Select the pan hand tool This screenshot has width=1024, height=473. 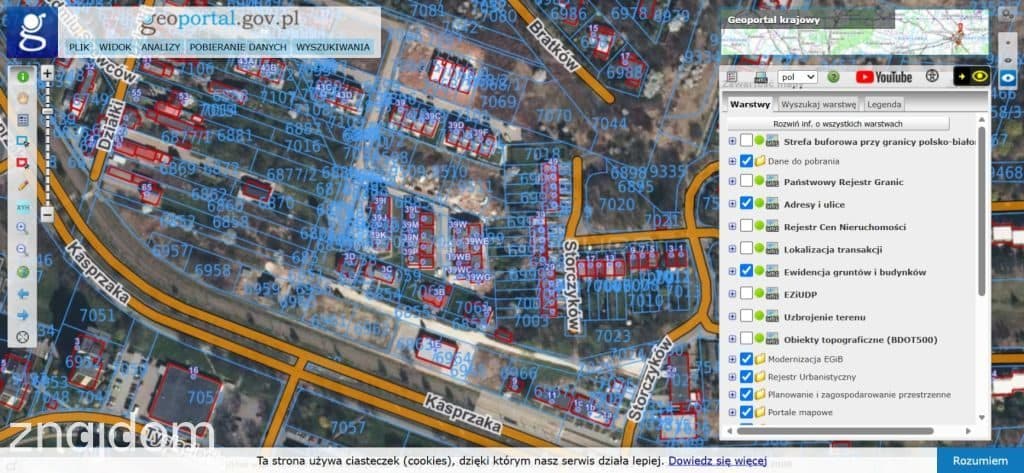coord(23,98)
